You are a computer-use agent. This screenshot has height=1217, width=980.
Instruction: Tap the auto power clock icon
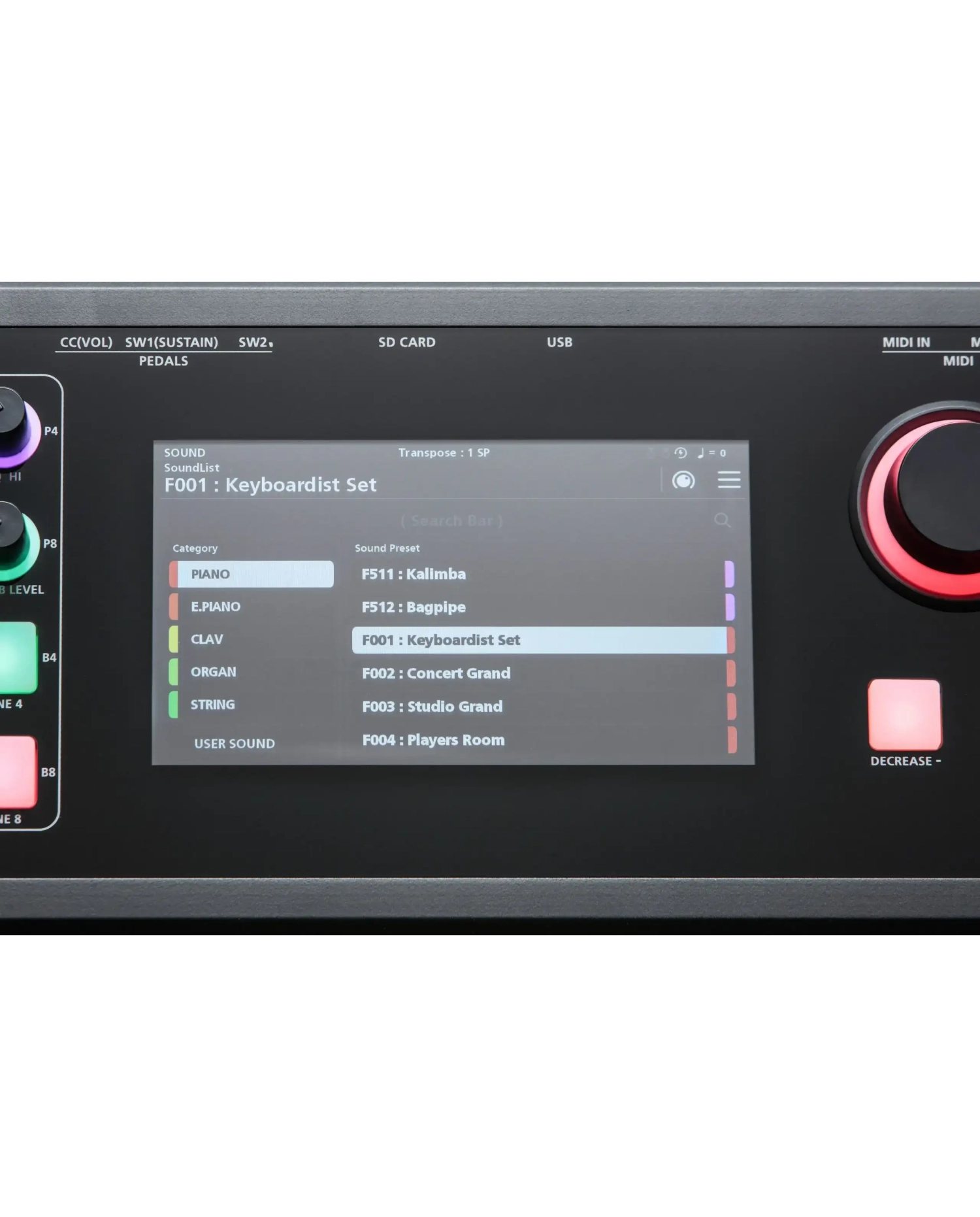click(681, 452)
